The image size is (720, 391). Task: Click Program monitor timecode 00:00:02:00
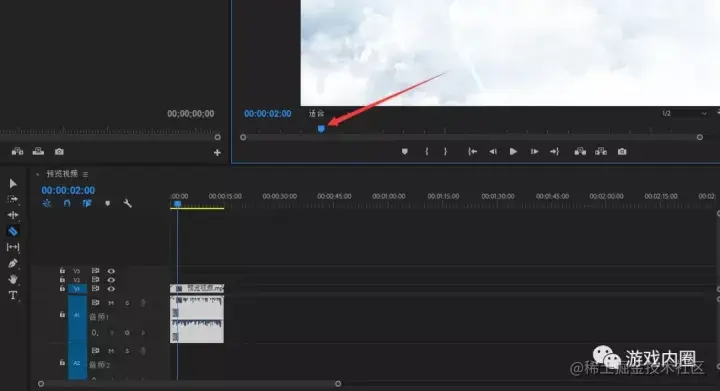coord(268,113)
